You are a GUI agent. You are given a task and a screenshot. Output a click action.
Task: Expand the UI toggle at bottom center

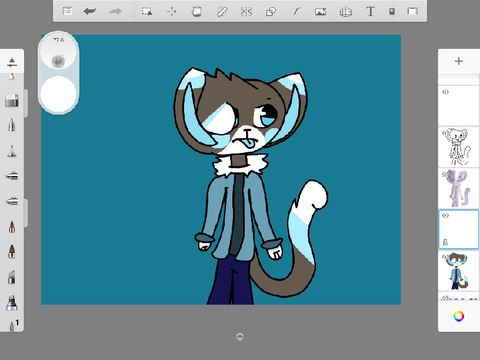tap(240, 337)
